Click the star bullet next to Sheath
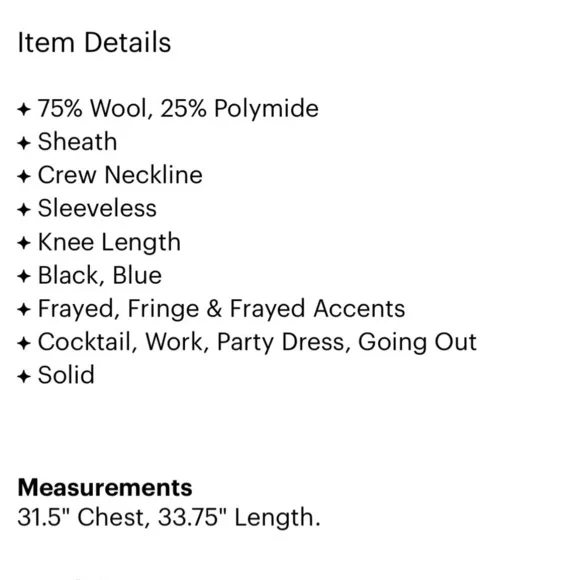580x580 pixels. (24, 143)
